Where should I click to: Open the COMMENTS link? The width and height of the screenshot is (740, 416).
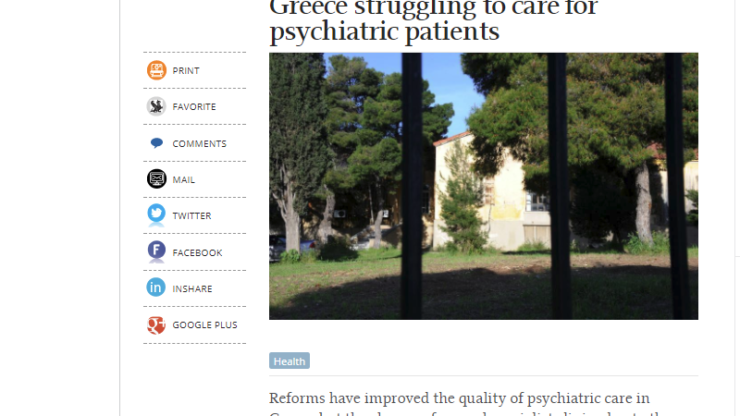(199, 144)
